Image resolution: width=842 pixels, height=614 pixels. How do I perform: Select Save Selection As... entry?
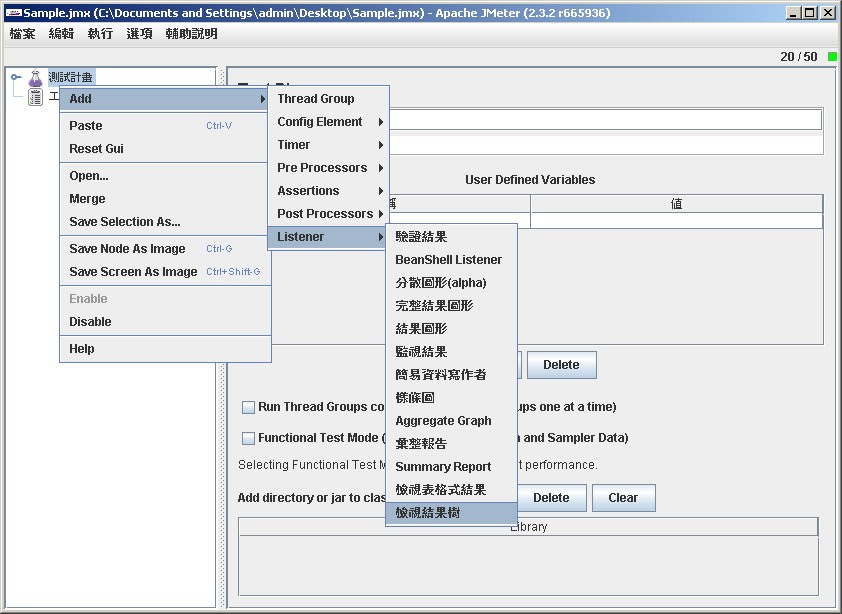[x=164, y=222]
